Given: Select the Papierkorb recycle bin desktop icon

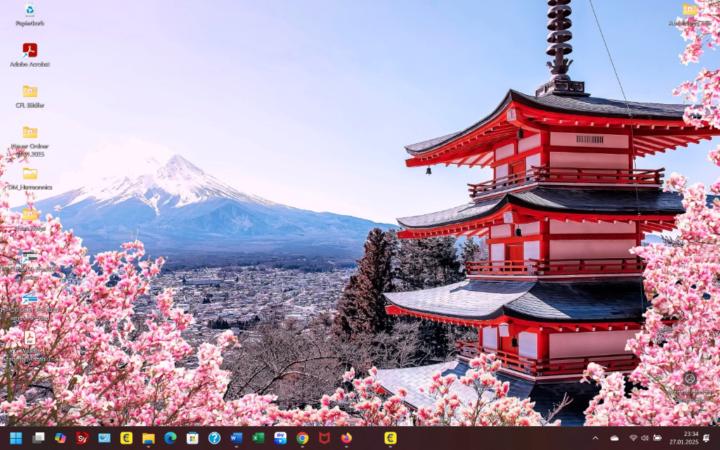Looking at the screenshot, I should tap(30, 14).
